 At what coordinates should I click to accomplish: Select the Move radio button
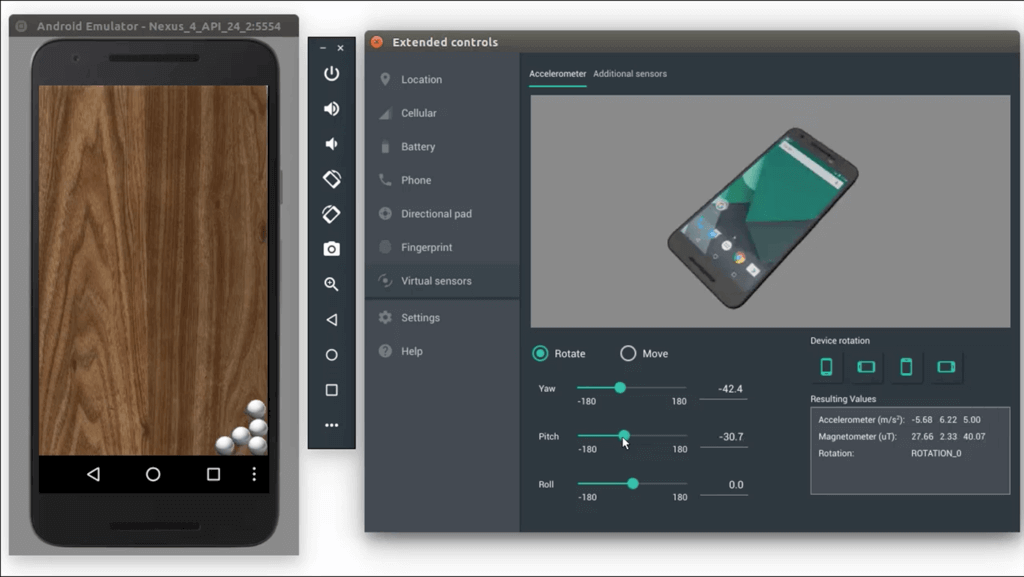628,353
